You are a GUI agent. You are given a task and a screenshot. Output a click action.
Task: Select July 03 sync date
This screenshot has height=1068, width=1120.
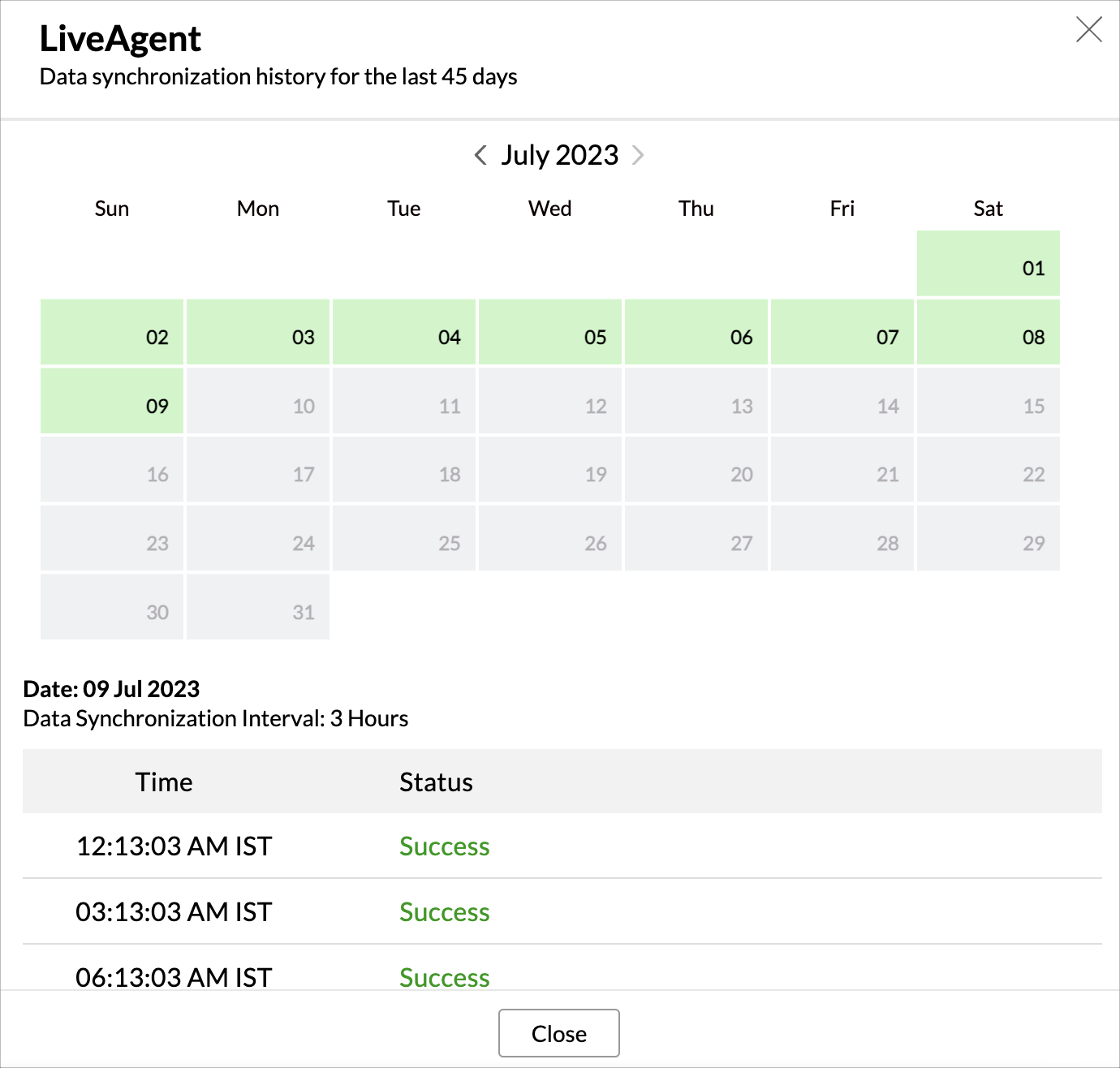[258, 333]
